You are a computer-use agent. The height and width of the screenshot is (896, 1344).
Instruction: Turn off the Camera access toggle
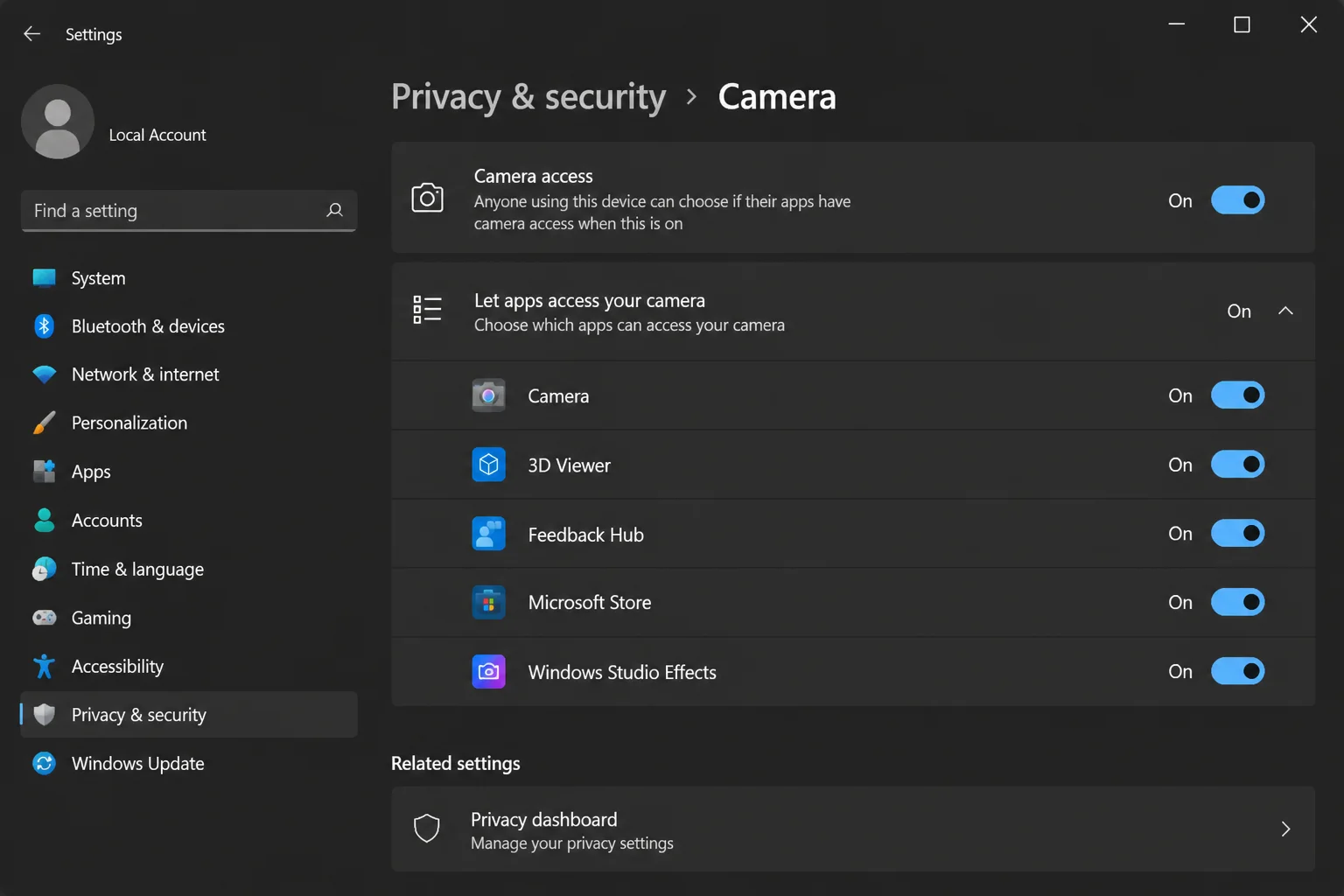pyautogui.click(x=1238, y=200)
